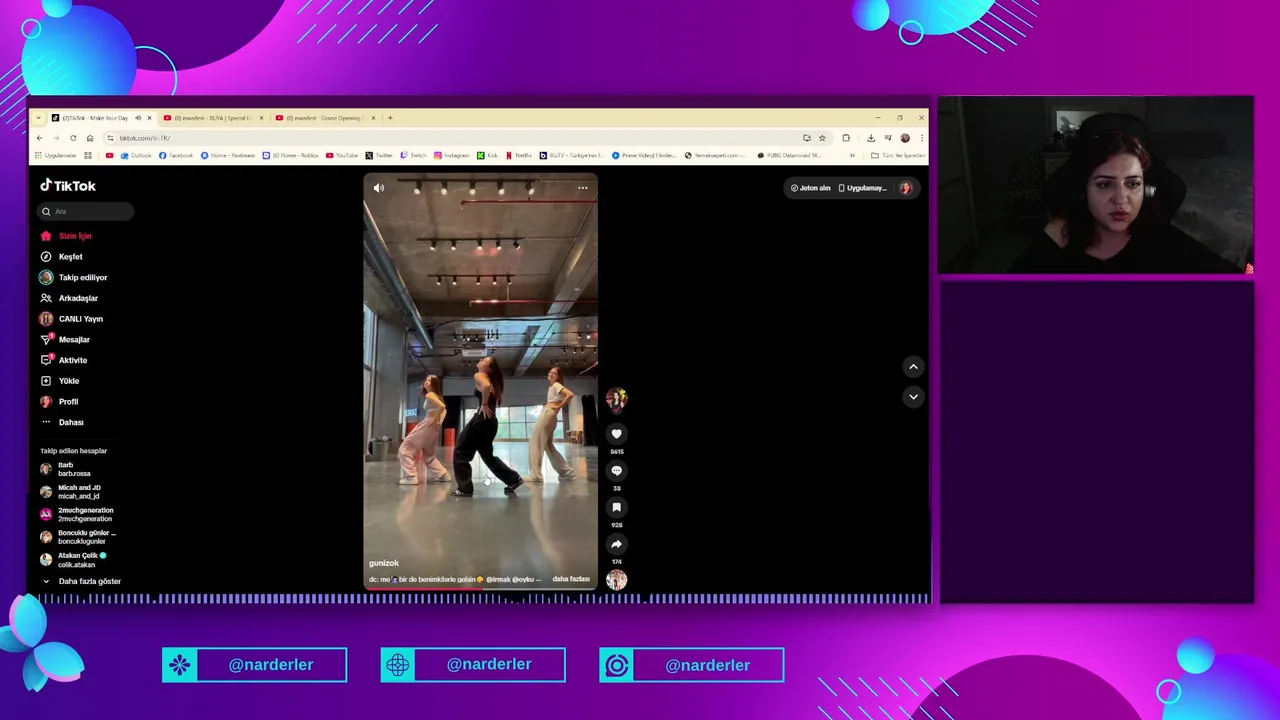Open the Twitter bookmark
The image size is (1280, 720).
tap(379, 155)
